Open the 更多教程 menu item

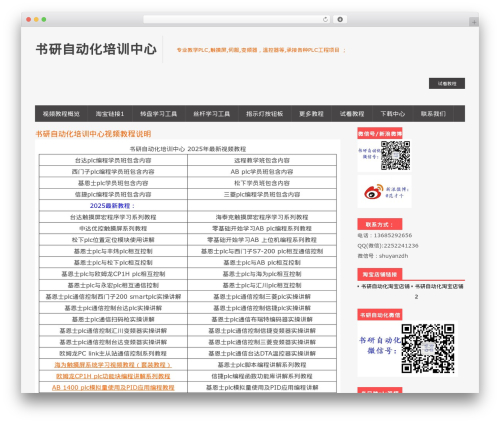pyautogui.click(x=311, y=114)
